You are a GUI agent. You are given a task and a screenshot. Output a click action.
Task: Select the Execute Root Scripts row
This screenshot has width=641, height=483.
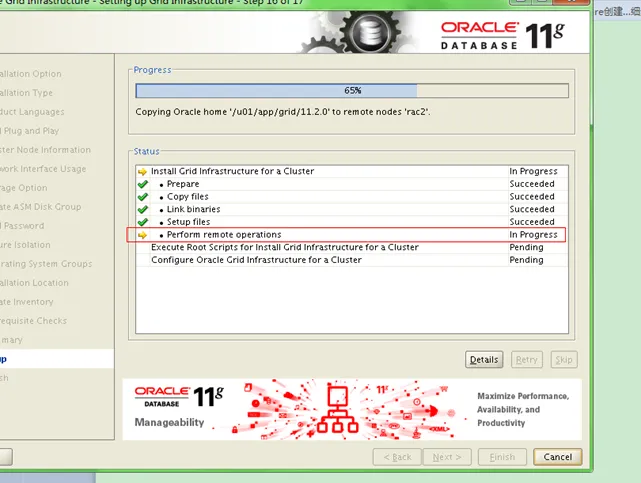click(352, 247)
